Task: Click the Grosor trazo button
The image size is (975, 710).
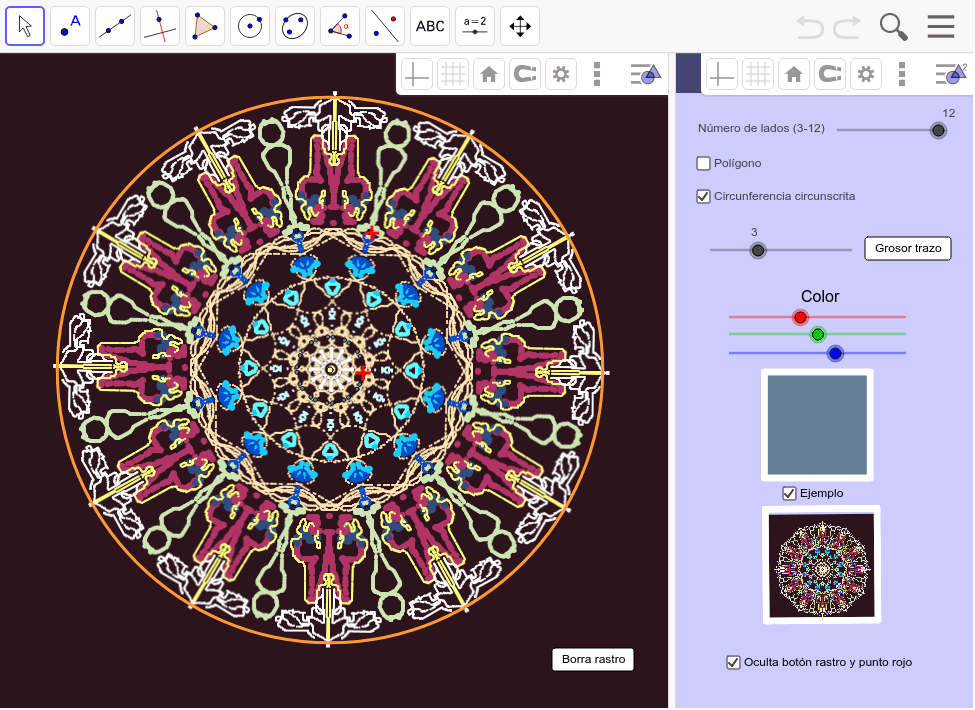Action: click(x=908, y=248)
